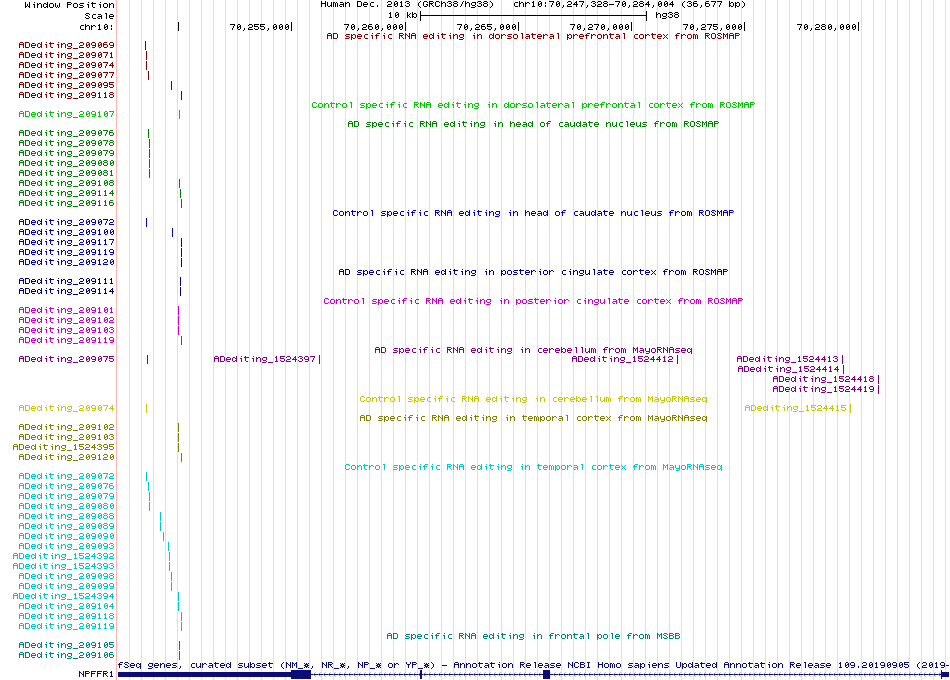Click AD specific frontal pole MSBB title

(533, 636)
